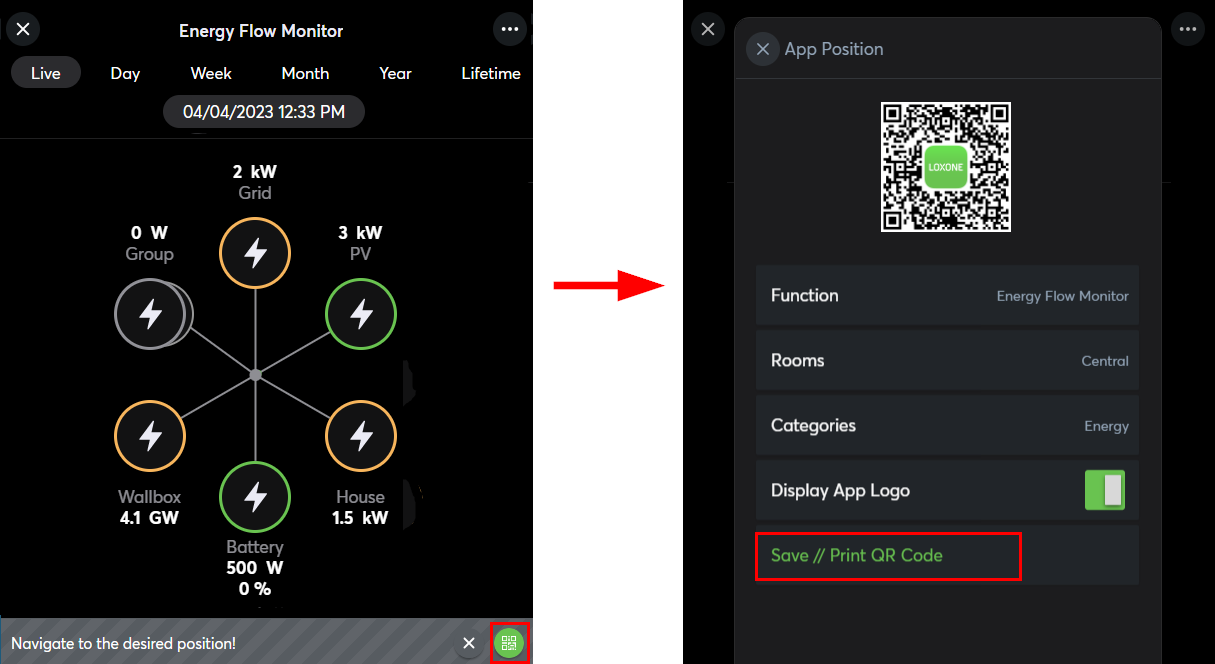Screen dimensions: 1215x664
Task: Select the Battery node icon
Action: point(255,496)
